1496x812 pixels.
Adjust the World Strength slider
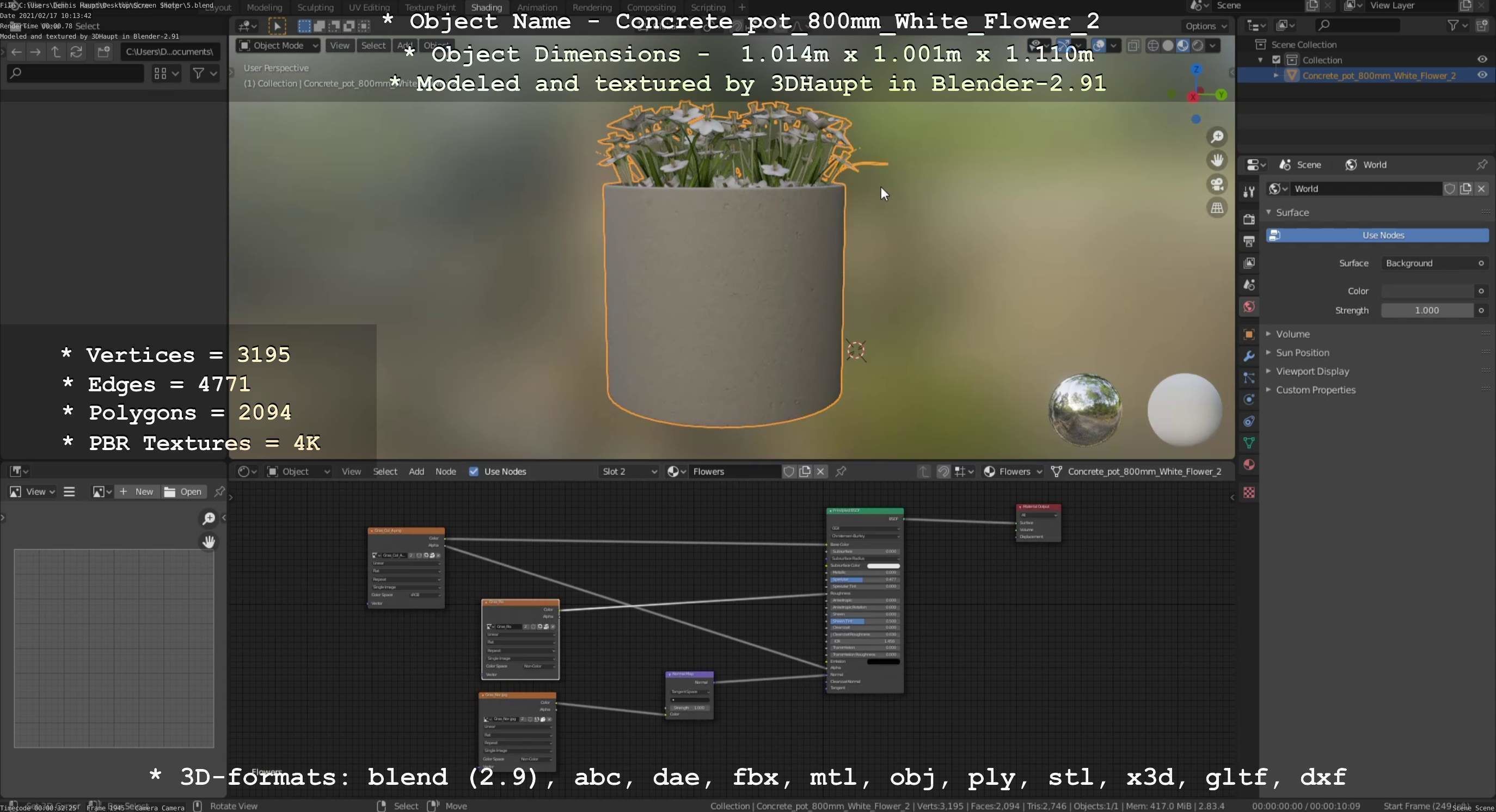coord(1426,311)
